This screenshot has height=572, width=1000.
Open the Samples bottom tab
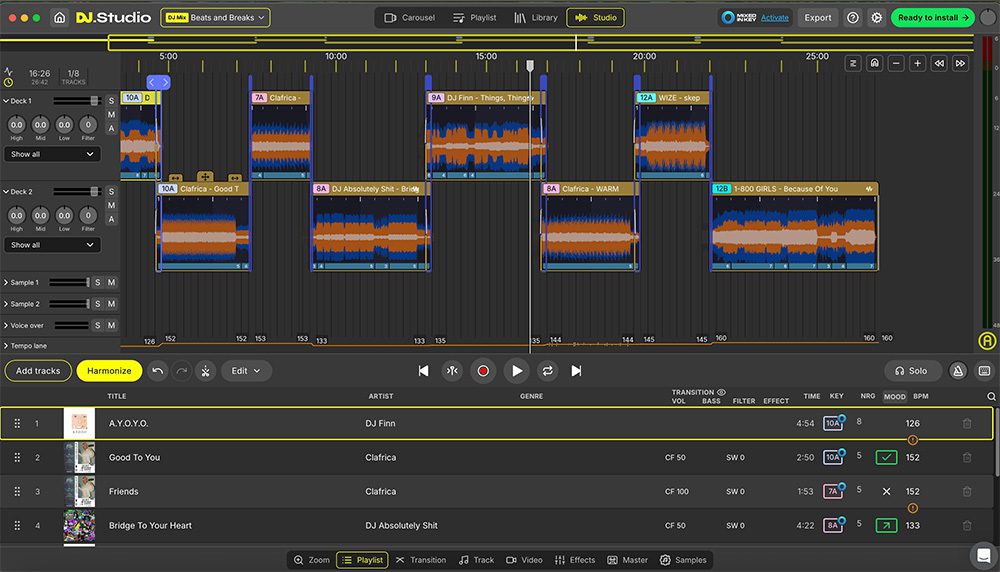coord(683,560)
